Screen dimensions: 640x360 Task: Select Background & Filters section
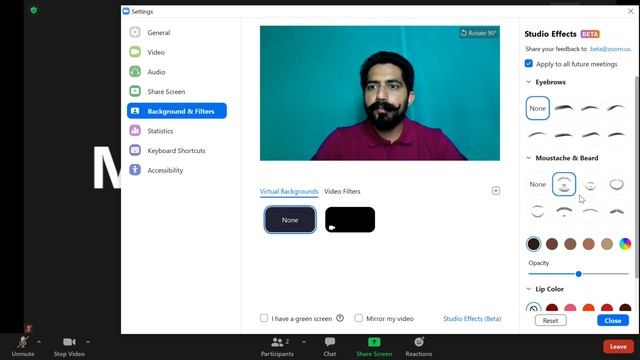[177, 111]
